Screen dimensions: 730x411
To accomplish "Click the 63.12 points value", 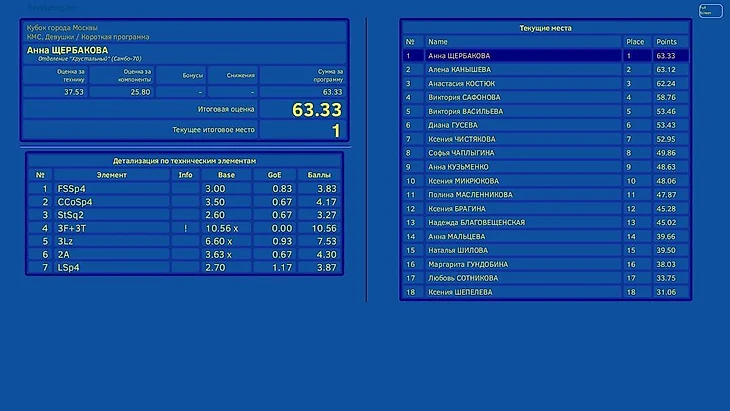I will click(666, 69).
